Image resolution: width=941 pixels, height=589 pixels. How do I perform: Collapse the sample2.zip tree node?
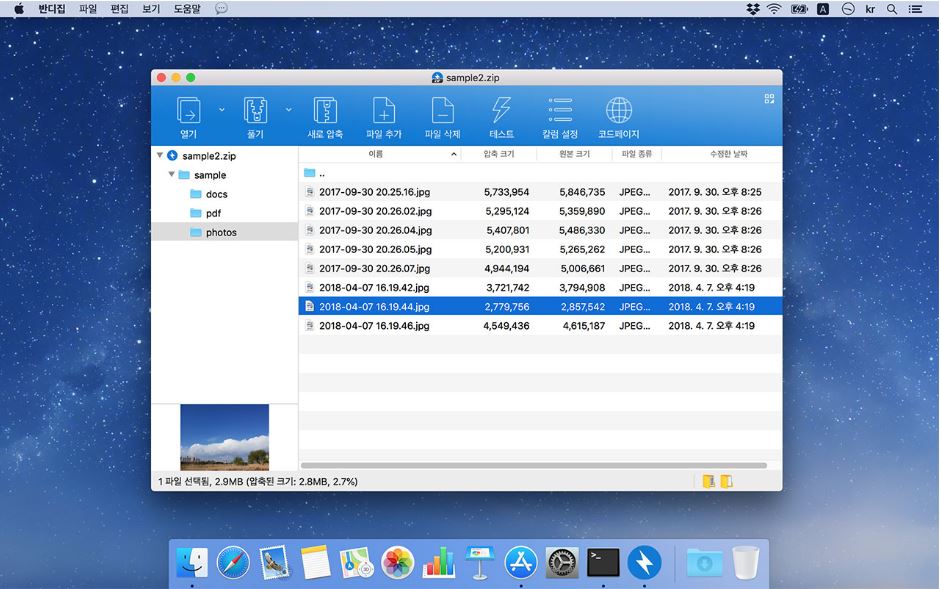160,156
